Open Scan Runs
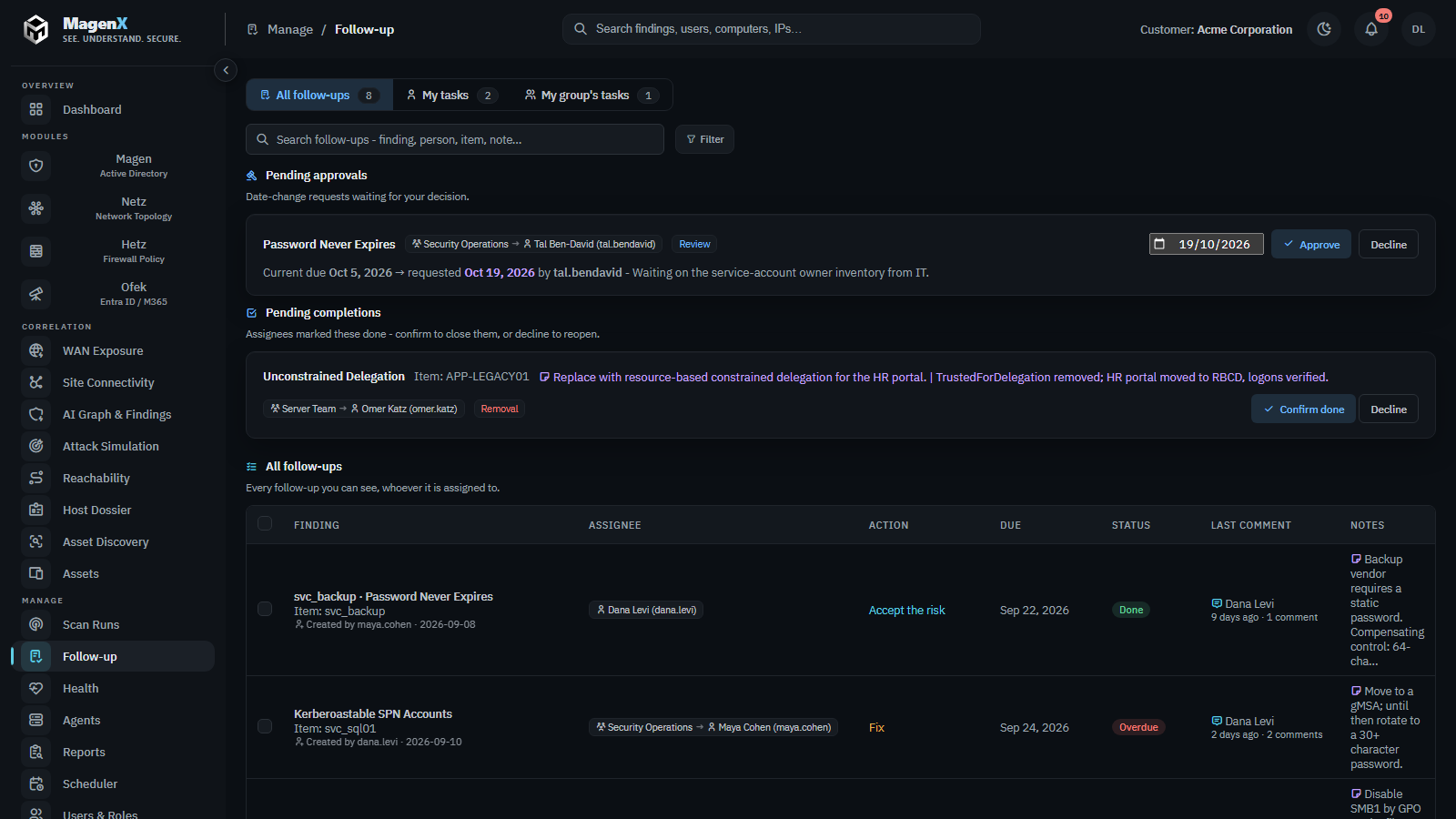This screenshot has height=819, width=1456. point(113,624)
